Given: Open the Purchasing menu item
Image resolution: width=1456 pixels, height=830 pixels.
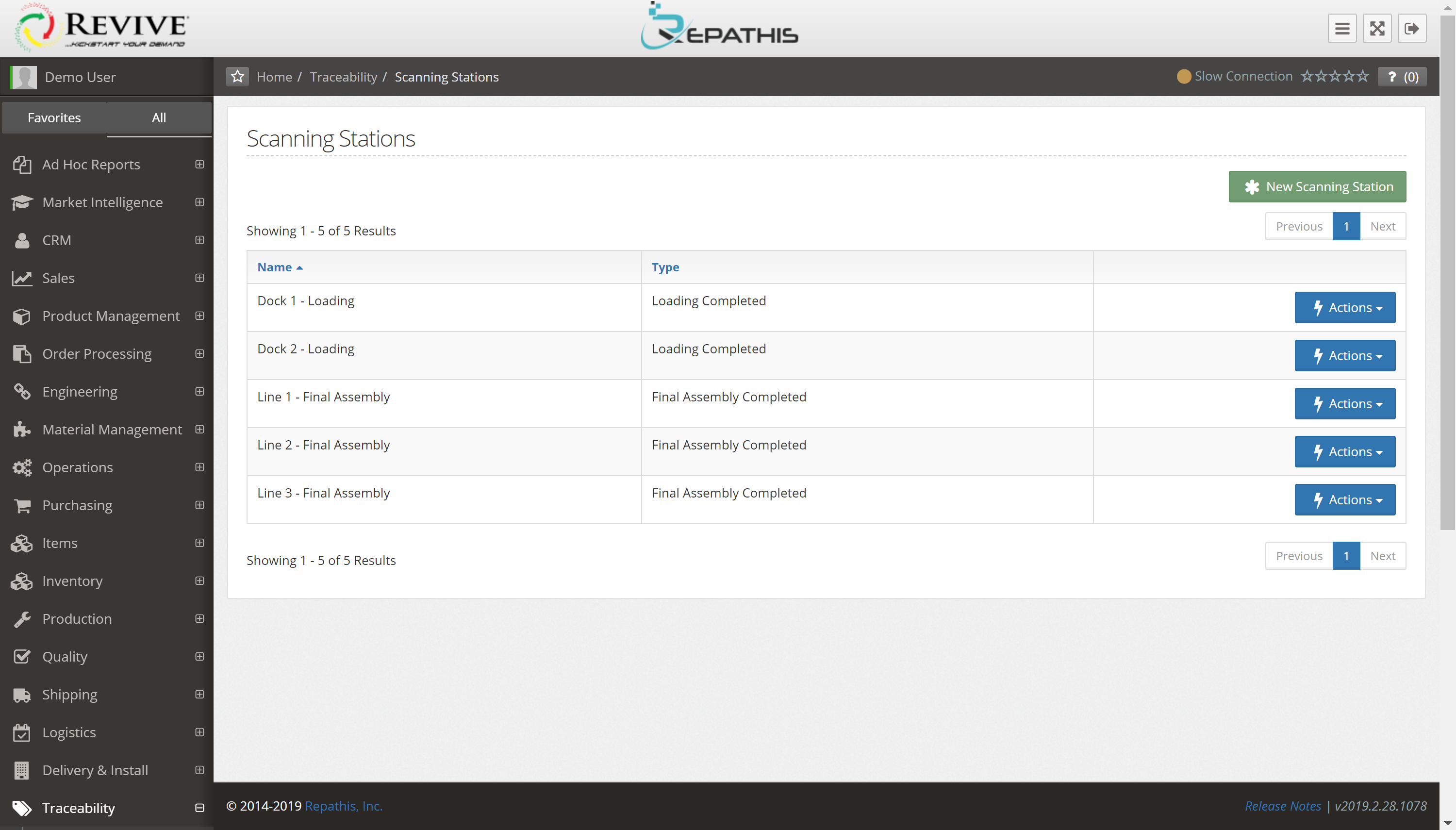Looking at the screenshot, I should click(77, 505).
